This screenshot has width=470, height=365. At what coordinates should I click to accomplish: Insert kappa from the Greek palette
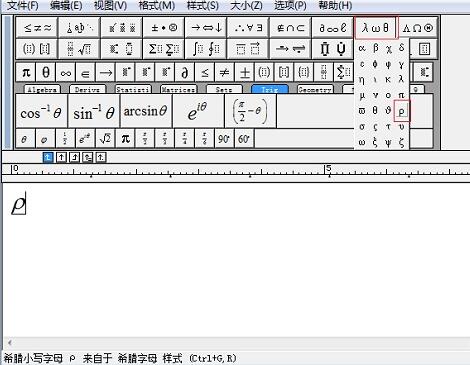click(388, 80)
